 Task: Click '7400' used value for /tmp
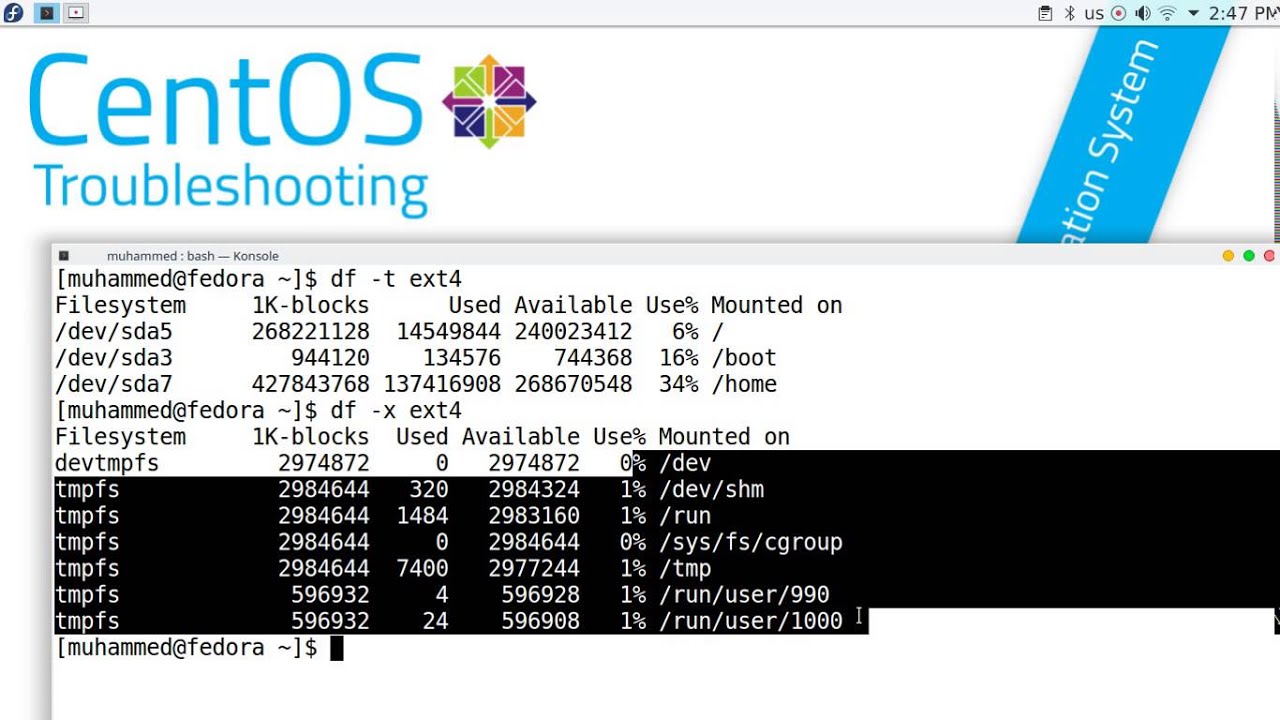coord(422,569)
